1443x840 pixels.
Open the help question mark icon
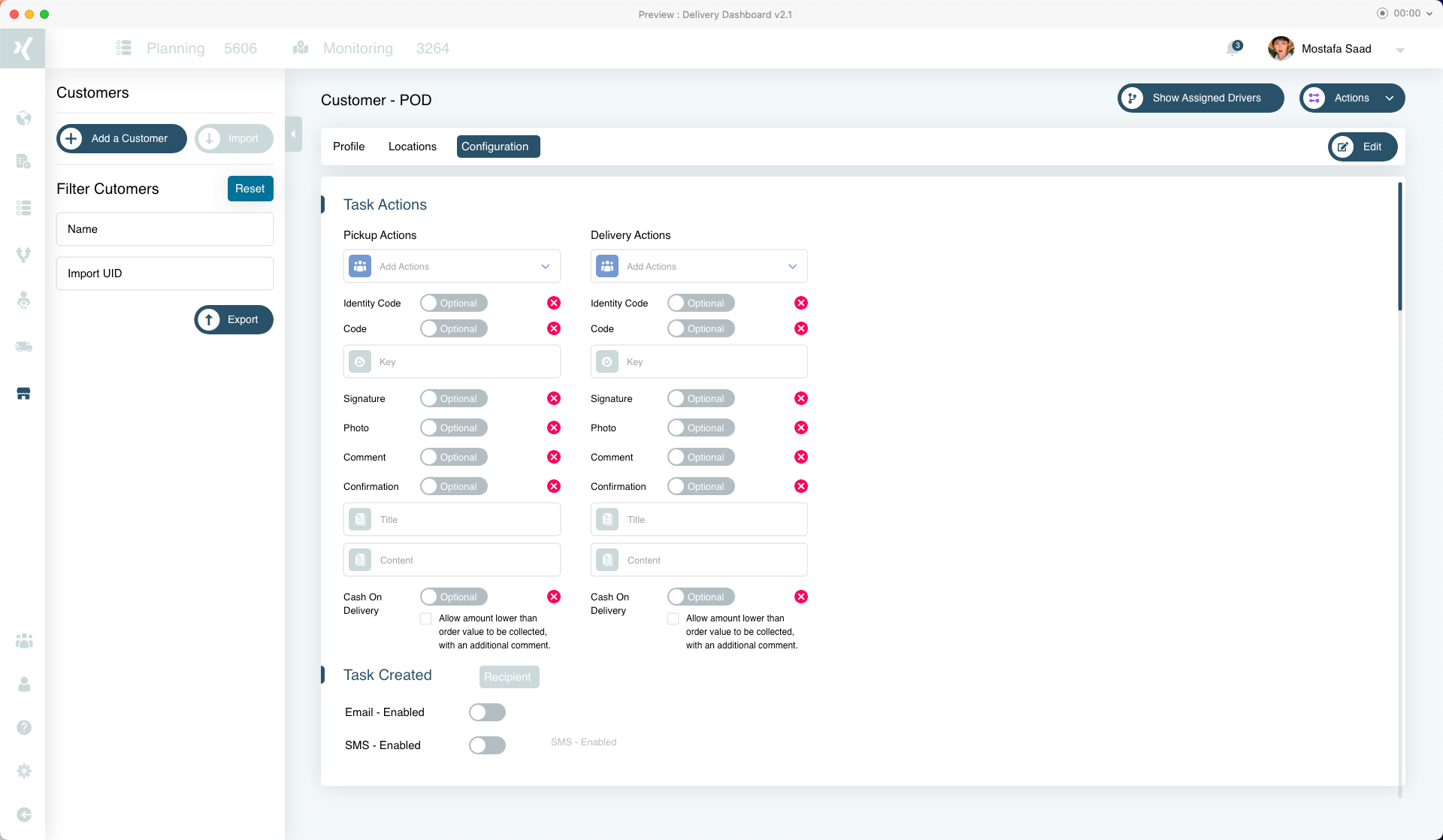24,727
